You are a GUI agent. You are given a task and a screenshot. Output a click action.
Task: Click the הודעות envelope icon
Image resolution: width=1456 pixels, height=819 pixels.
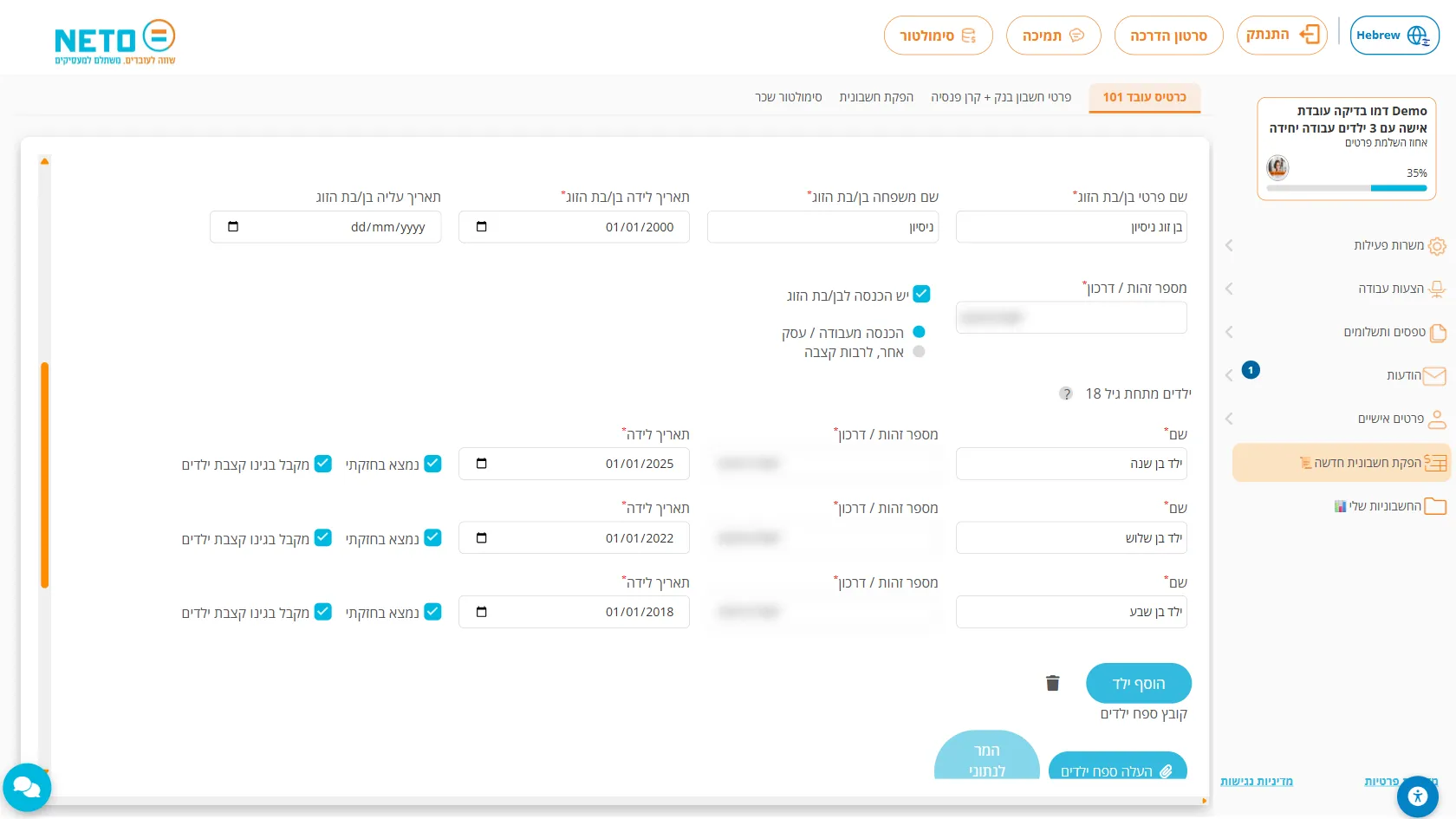tap(1435, 375)
